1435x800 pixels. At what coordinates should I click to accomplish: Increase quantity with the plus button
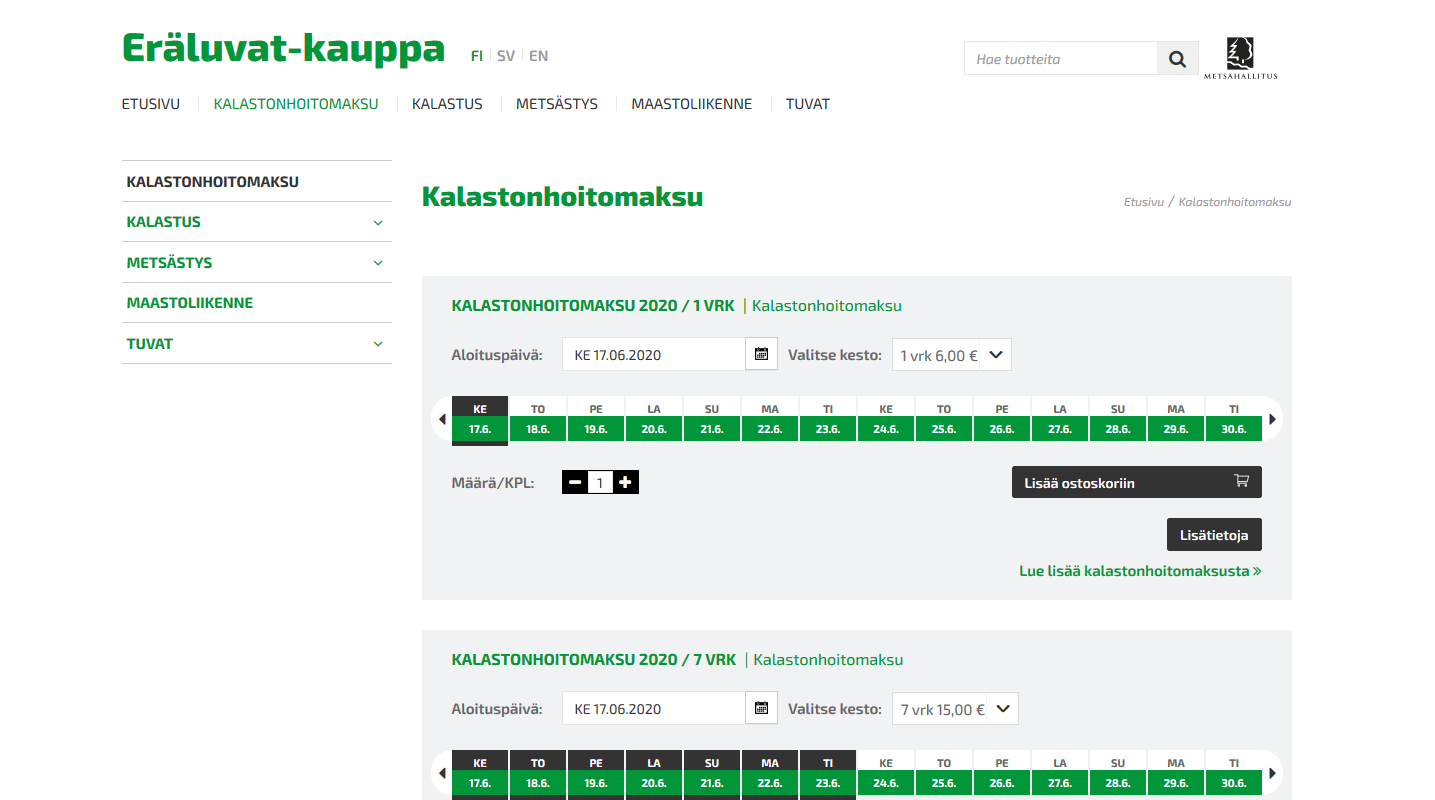point(625,483)
